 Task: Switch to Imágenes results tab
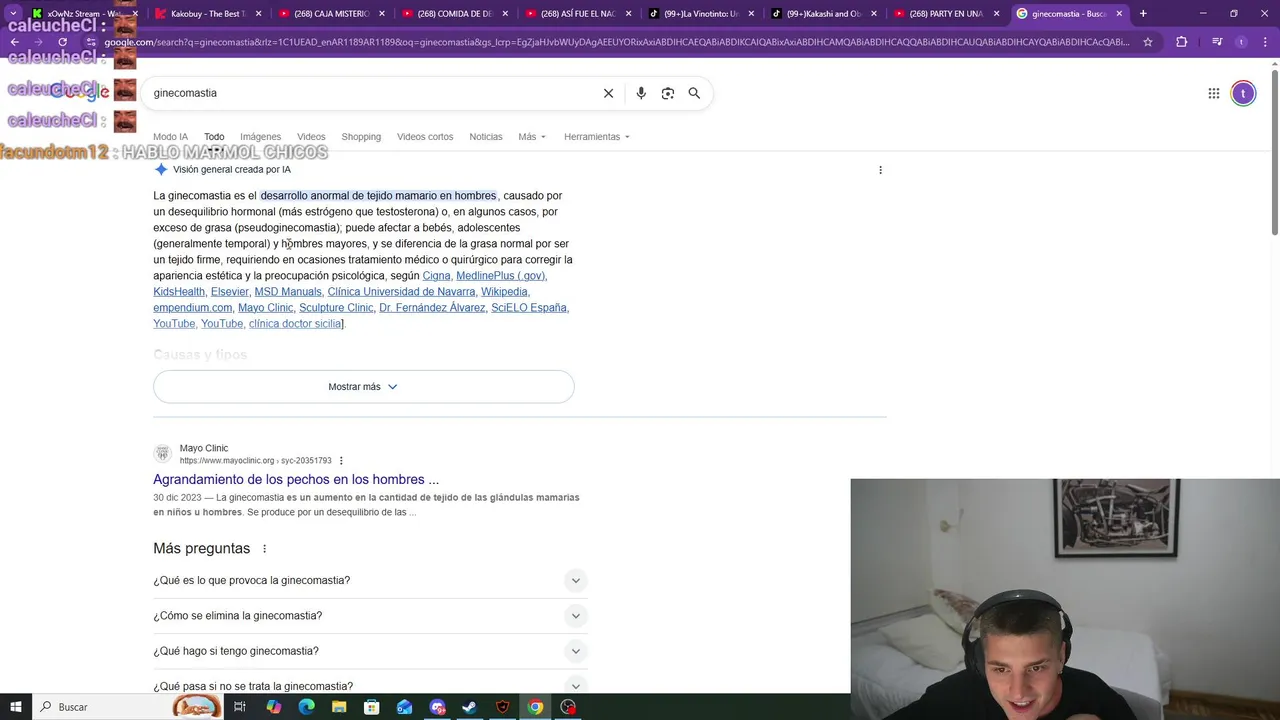pos(260,137)
